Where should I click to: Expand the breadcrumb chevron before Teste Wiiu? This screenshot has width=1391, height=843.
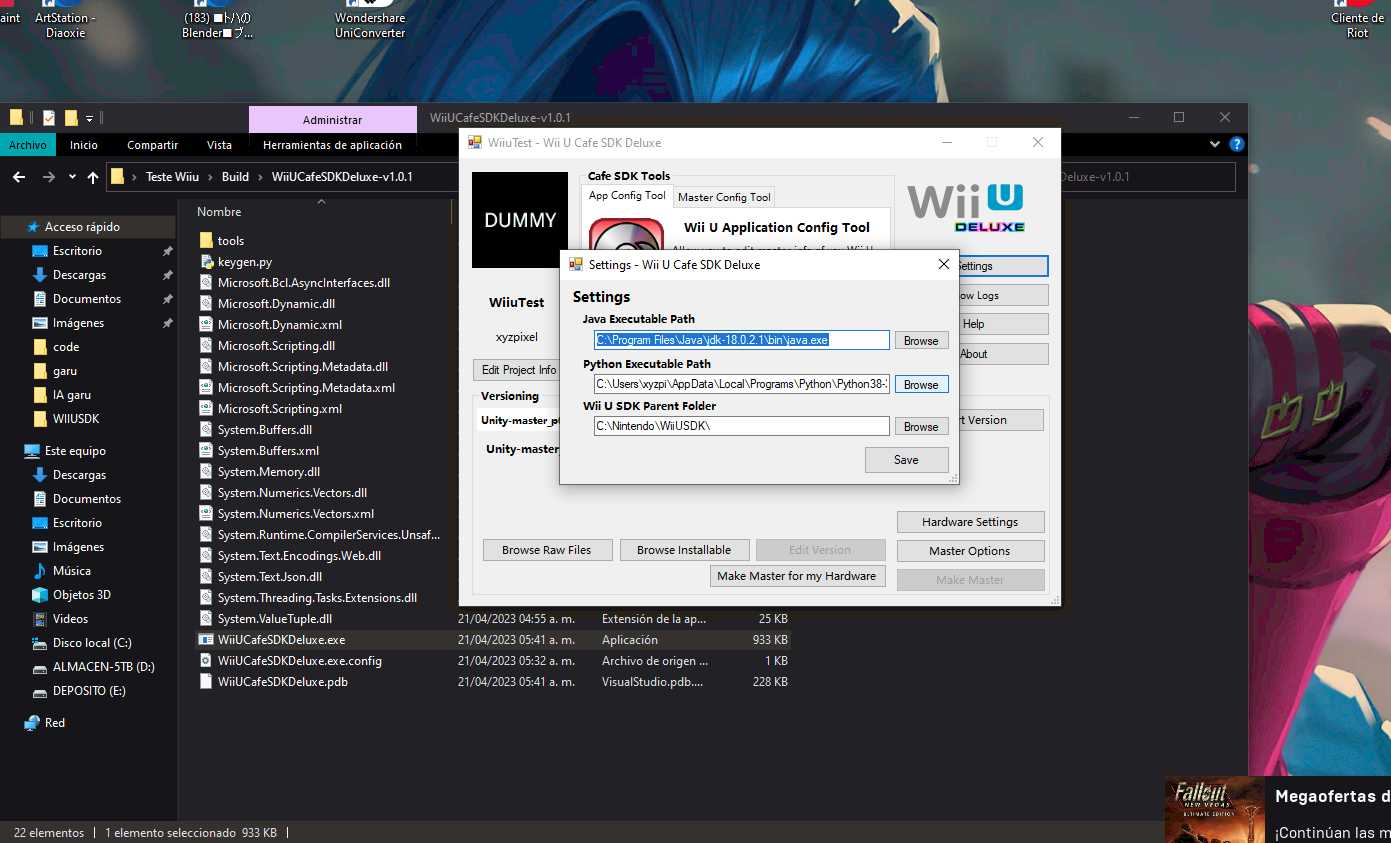[x=135, y=177]
